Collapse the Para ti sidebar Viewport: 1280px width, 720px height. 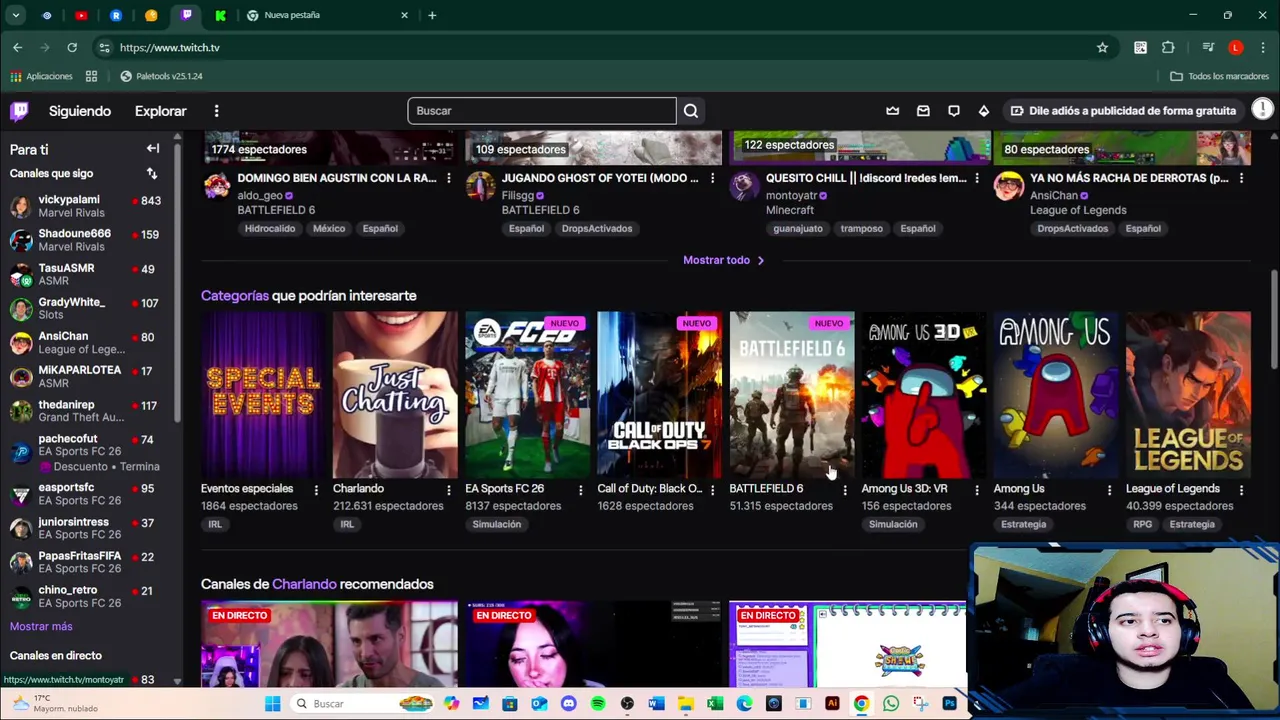click(x=153, y=149)
